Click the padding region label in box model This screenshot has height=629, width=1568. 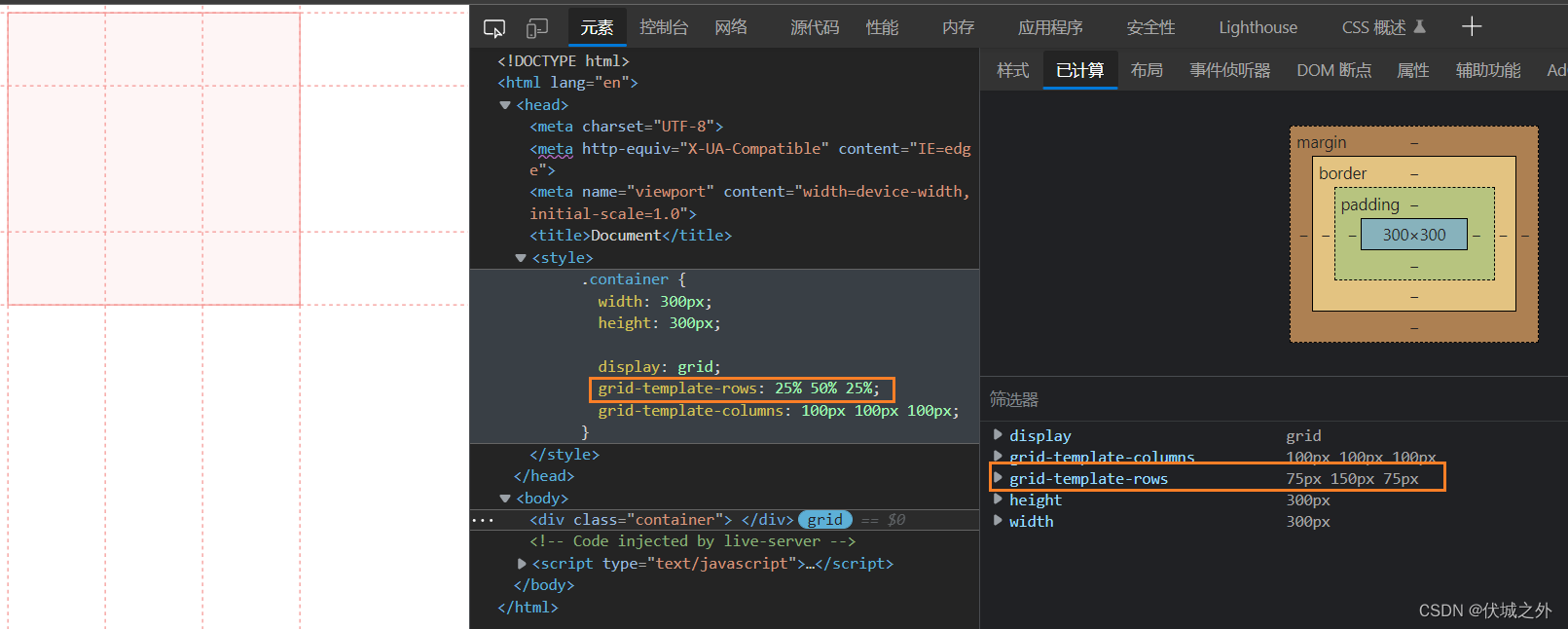[x=1369, y=204]
